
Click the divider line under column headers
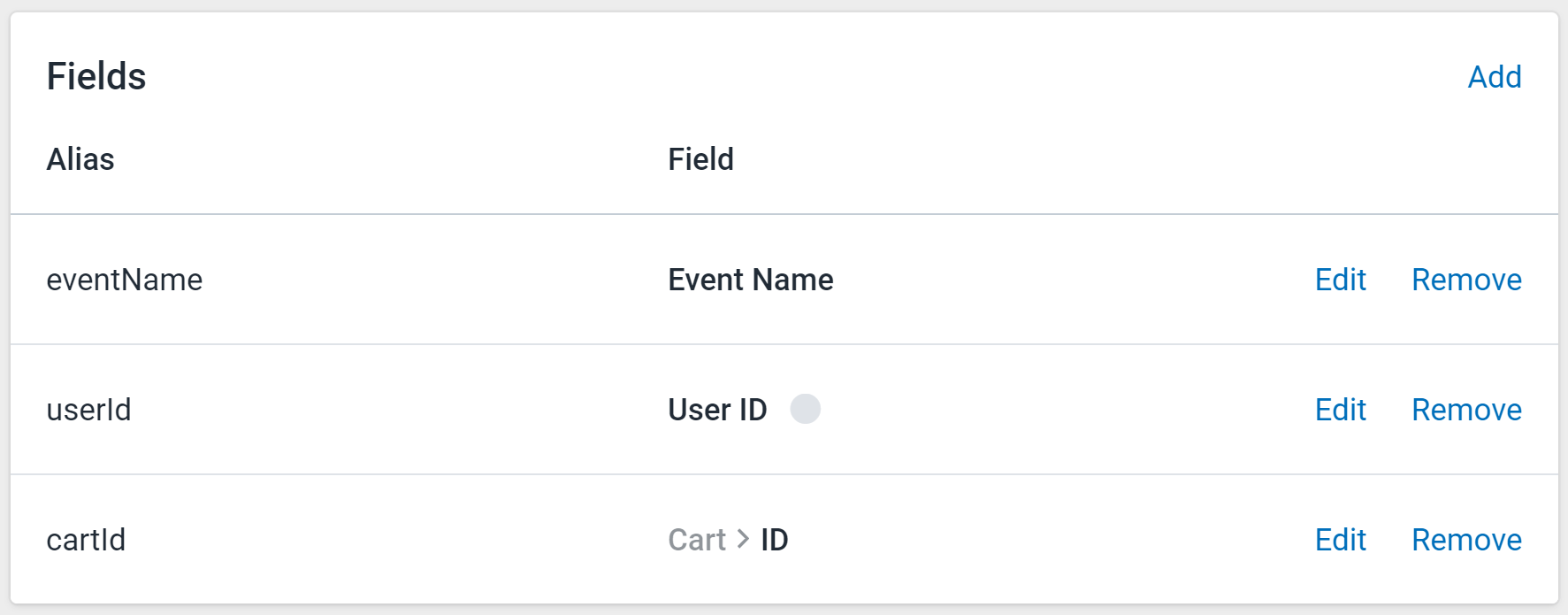pyautogui.click(x=784, y=214)
